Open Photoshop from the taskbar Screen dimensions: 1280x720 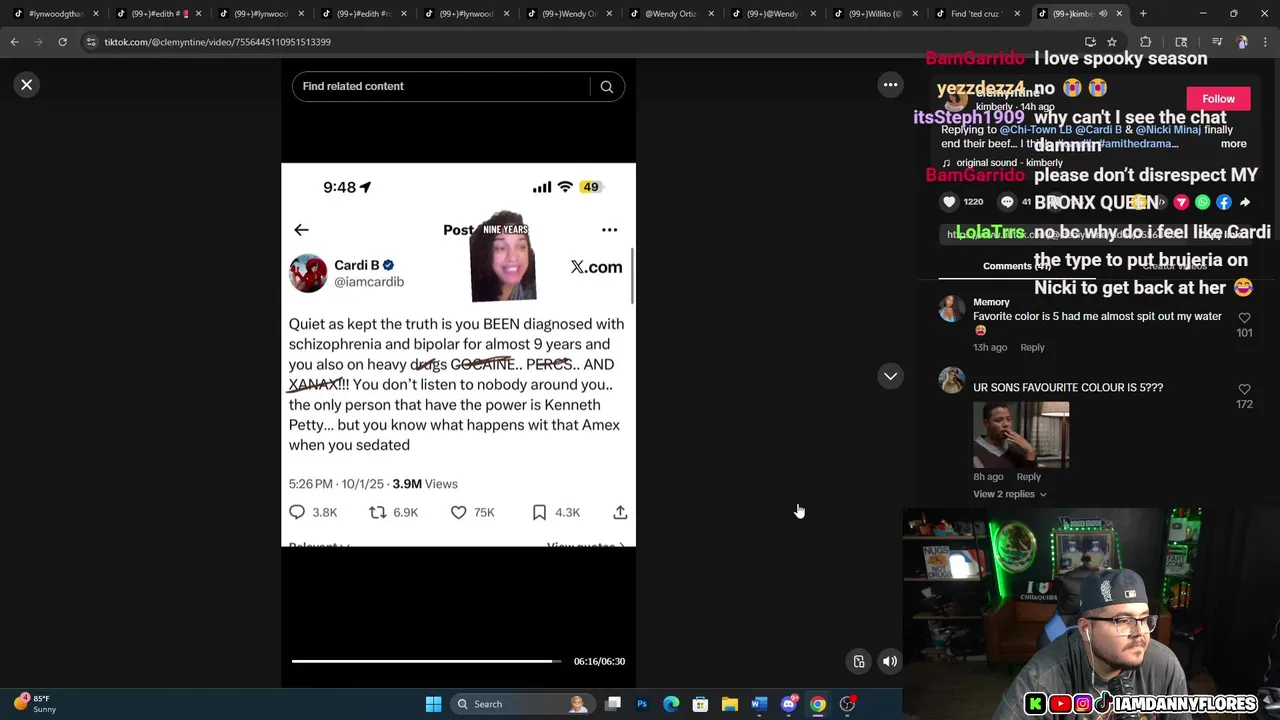pos(642,704)
